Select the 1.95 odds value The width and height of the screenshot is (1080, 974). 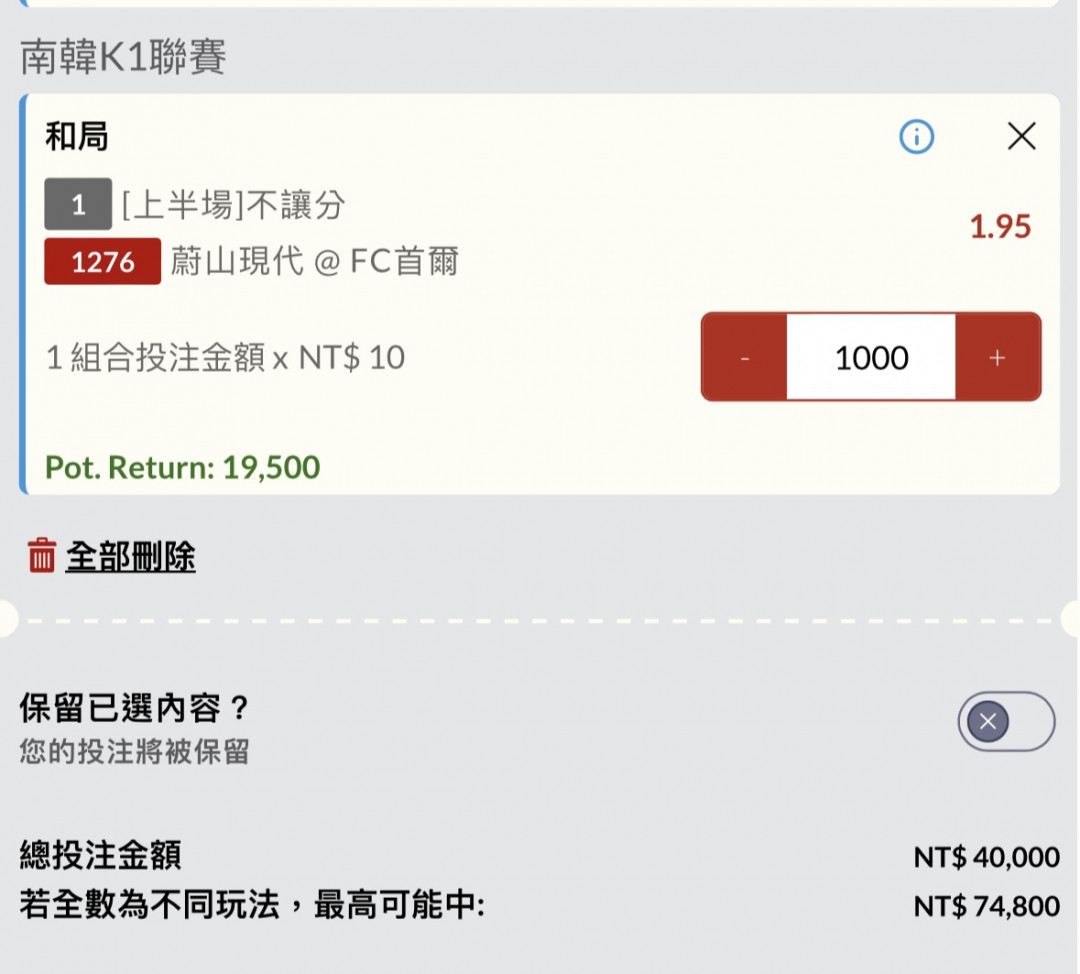(x=999, y=227)
